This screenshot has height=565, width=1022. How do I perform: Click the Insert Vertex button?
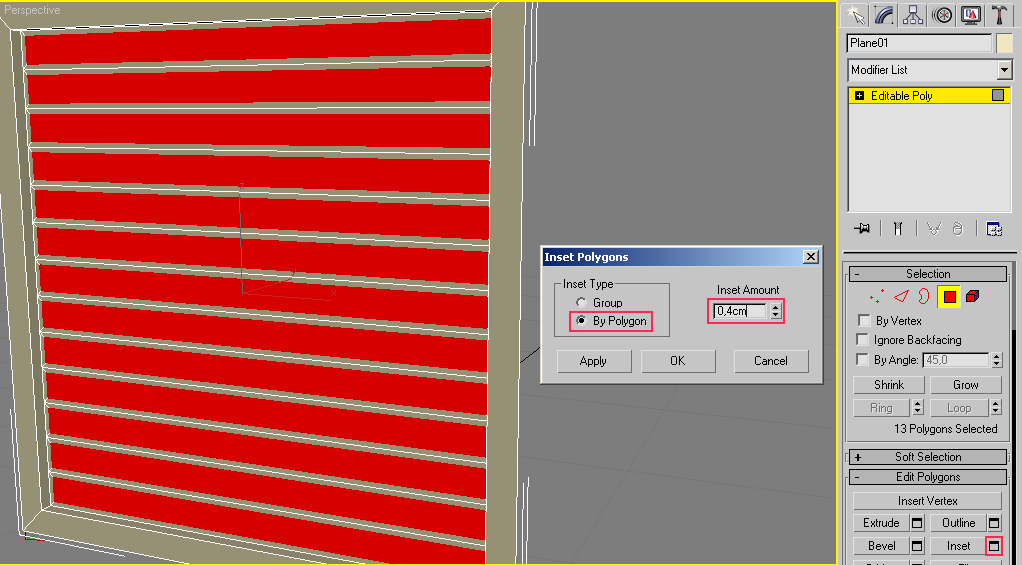[927, 500]
